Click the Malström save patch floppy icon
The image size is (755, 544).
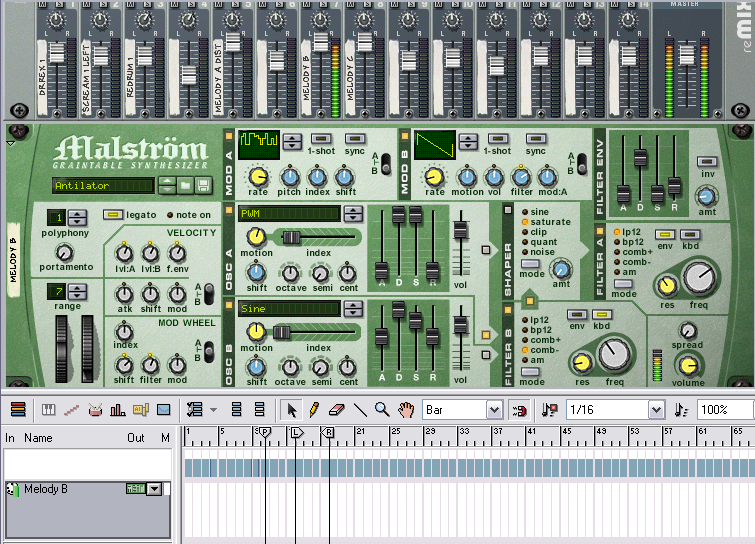tap(203, 185)
